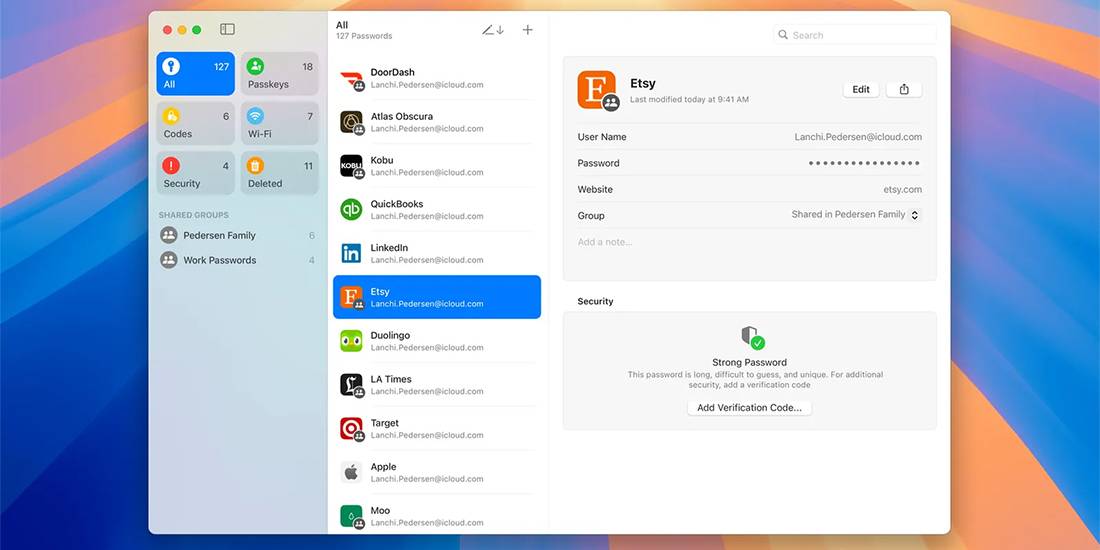This screenshot has width=1100, height=550.
Task: Open the Deleted category
Action: [x=279, y=173]
